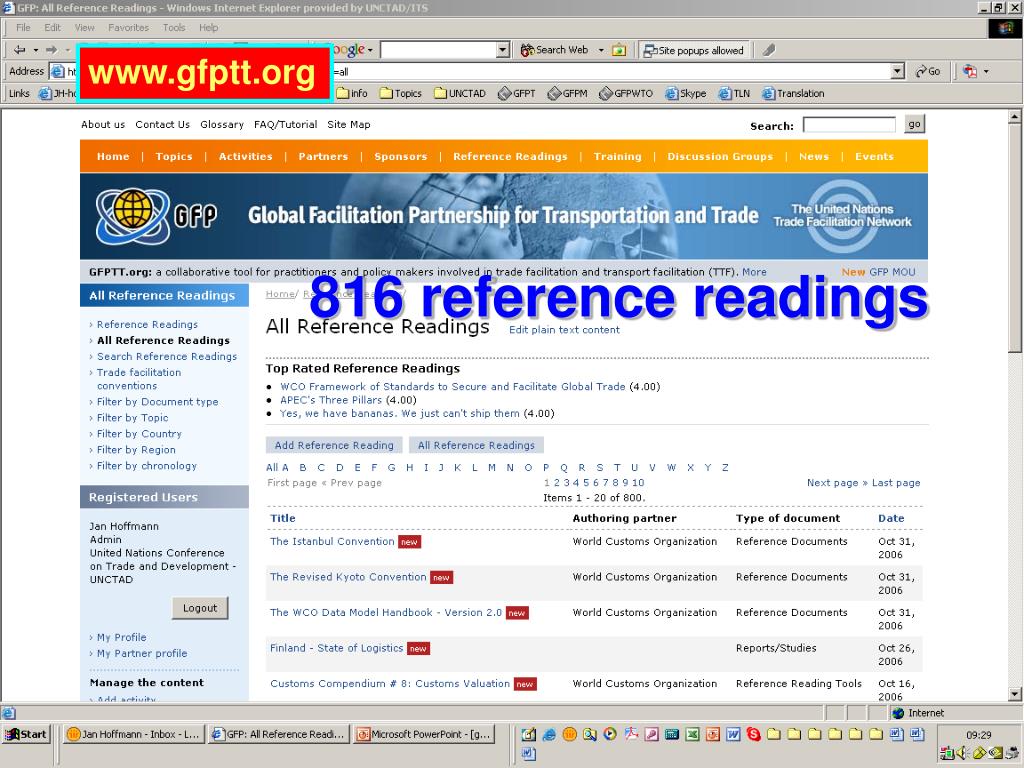Click the Google toolbar logo

(348, 50)
